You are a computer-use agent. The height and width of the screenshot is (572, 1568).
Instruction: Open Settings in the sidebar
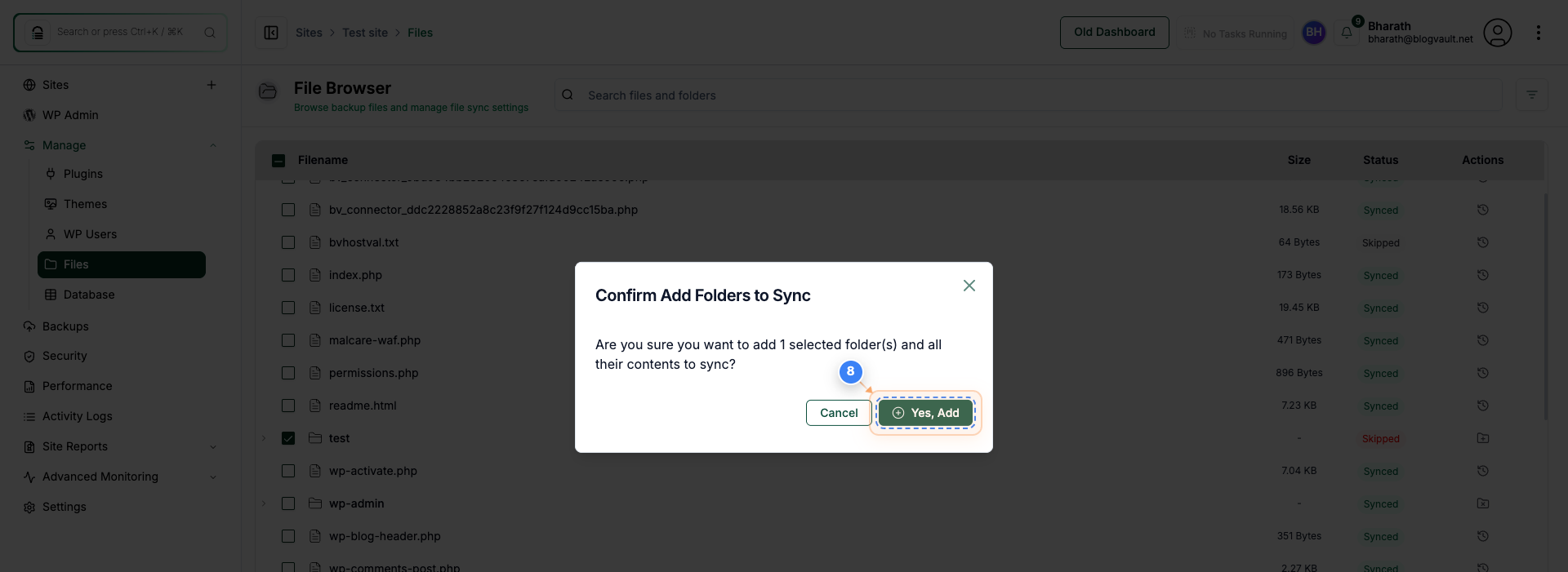tap(64, 507)
